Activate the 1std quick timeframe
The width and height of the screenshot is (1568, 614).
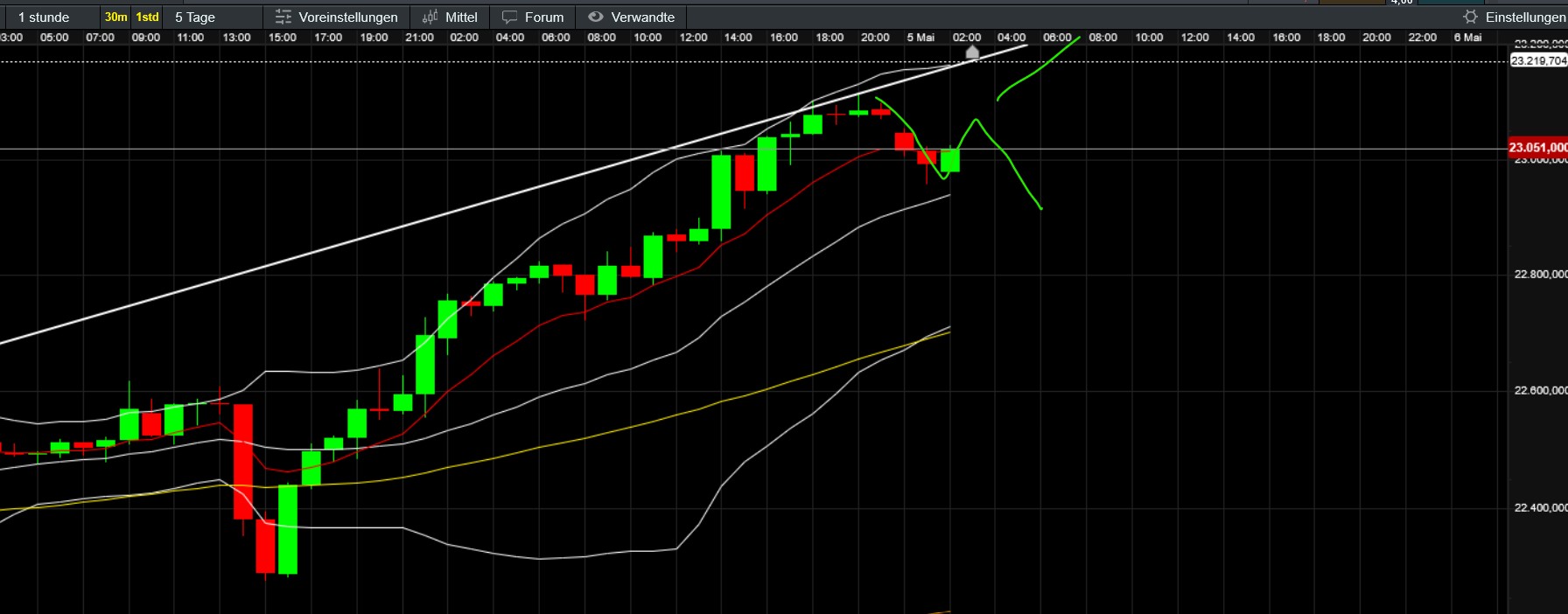(147, 17)
